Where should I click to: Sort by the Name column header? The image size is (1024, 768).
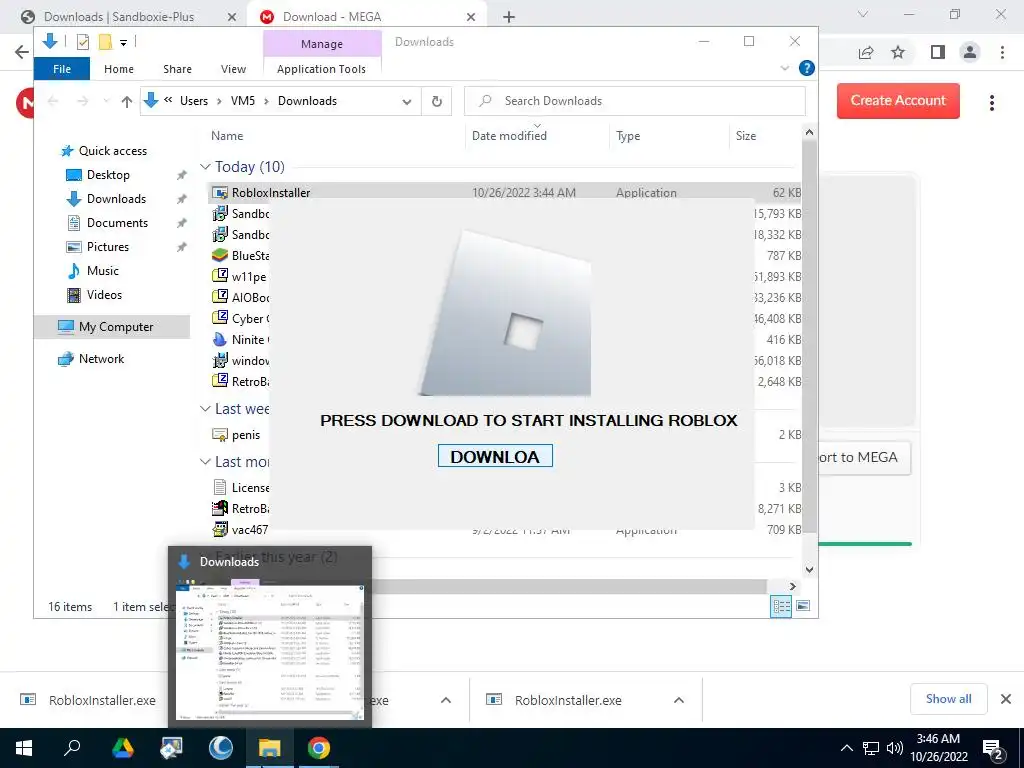[x=227, y=136]
